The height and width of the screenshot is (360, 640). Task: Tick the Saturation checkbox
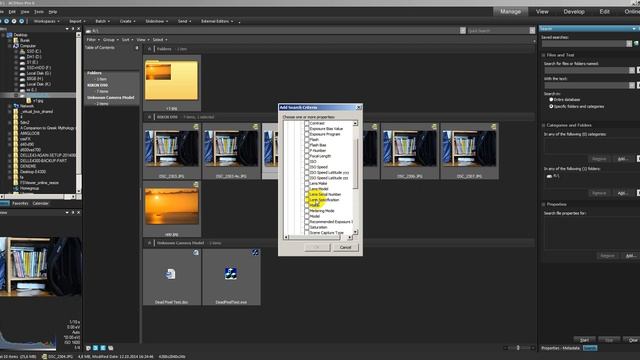(307, 227)
